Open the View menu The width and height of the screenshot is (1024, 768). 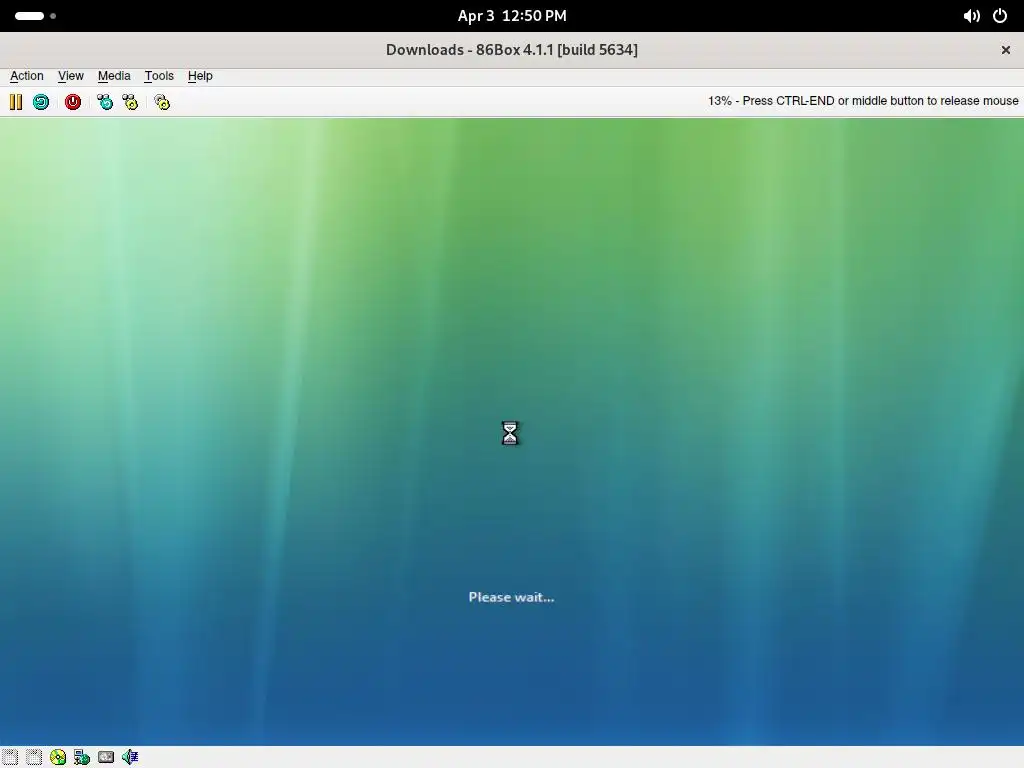pyautogui.click(x=71, y=76)
